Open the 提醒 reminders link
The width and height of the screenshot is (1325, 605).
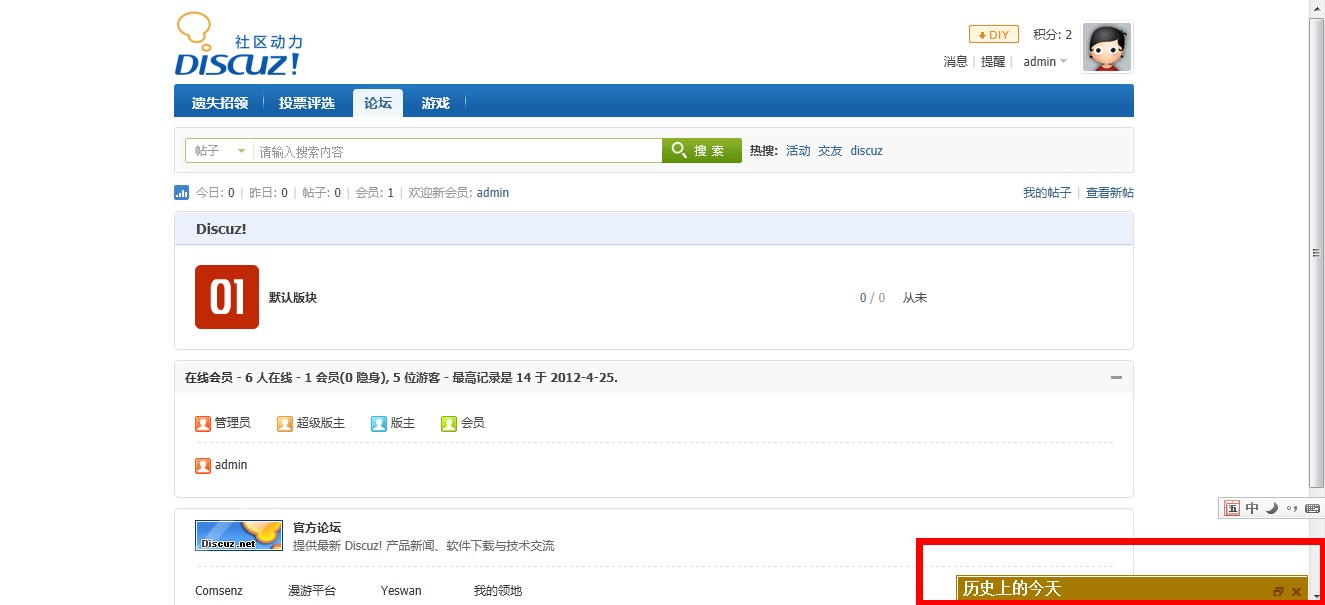(x=993, y=62)
